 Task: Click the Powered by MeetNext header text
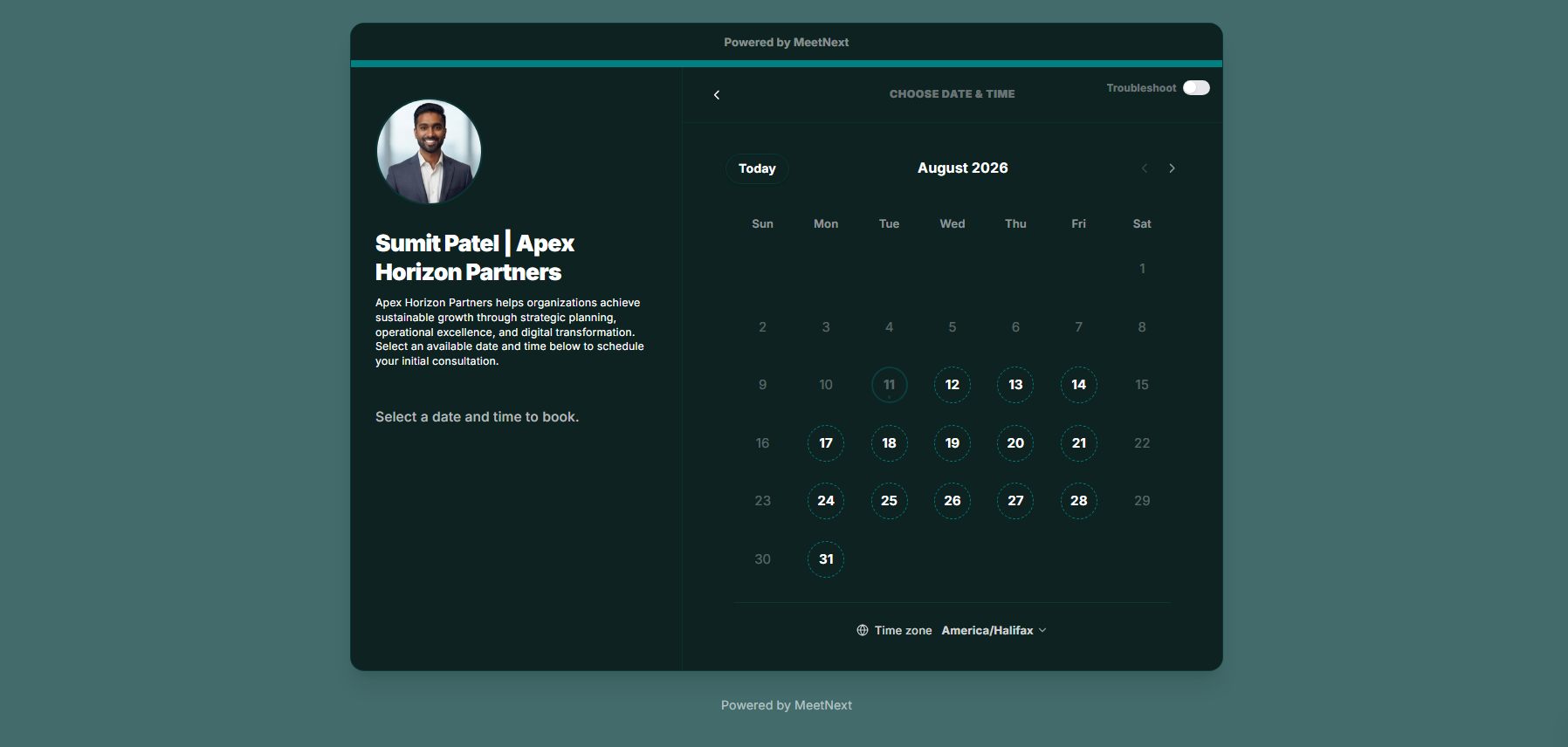(787, 42)
